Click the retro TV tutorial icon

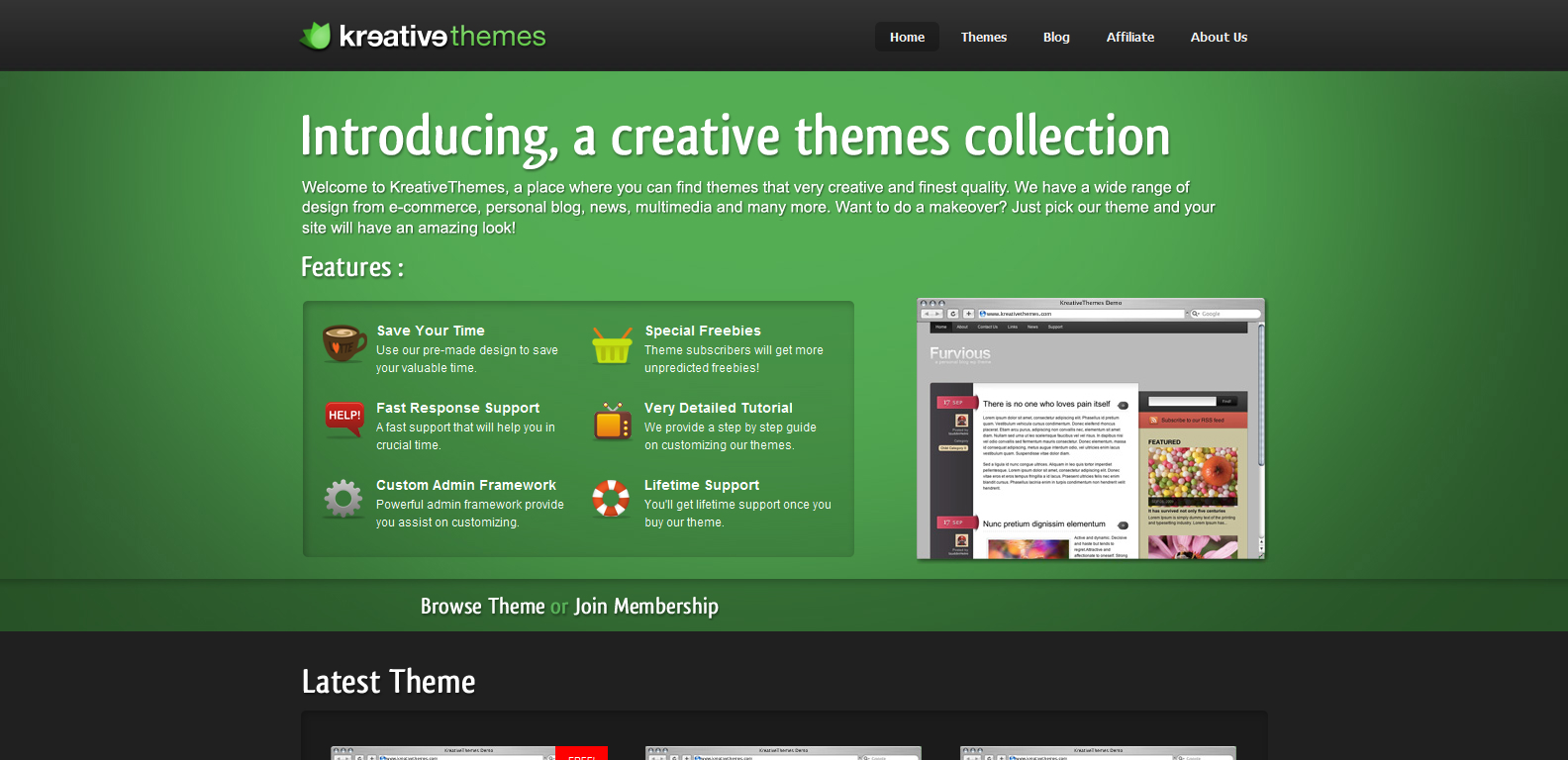click(x=613, y=422)
